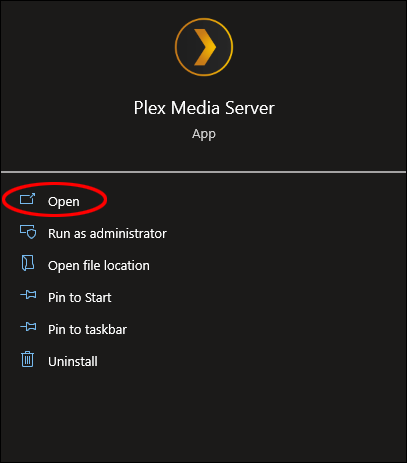Click the word 'administrator' in the list
Viewport: 407px width, 463px height.
(x=128, y=234)
